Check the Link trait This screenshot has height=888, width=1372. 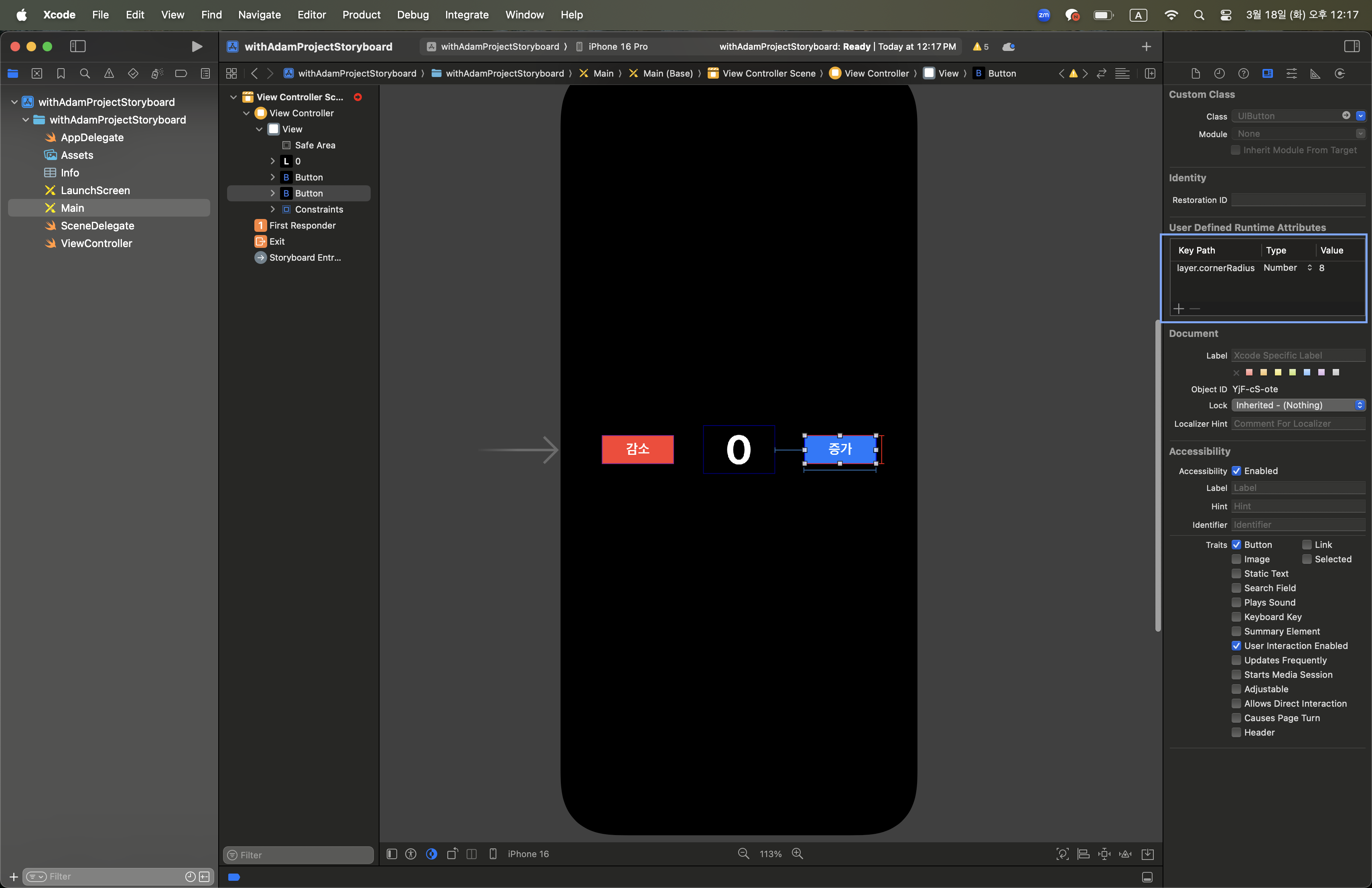pos(1307,545)
